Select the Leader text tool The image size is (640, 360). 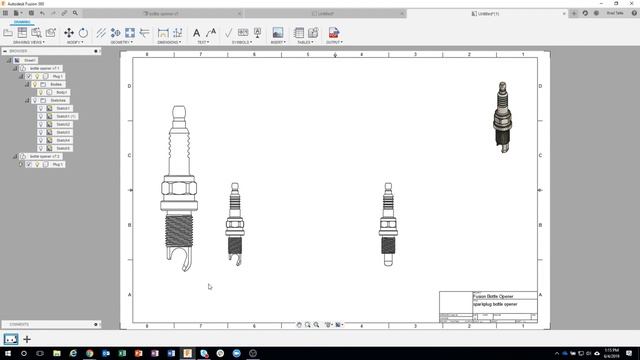pos(211,33)
